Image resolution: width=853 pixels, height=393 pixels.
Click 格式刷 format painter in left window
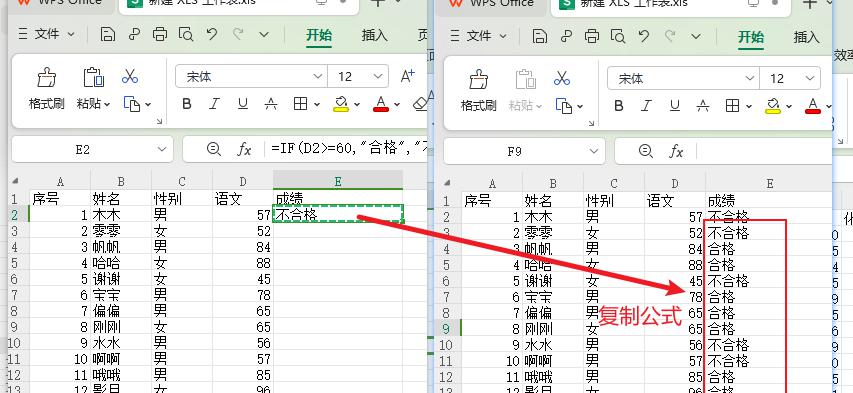pos(47,89)
